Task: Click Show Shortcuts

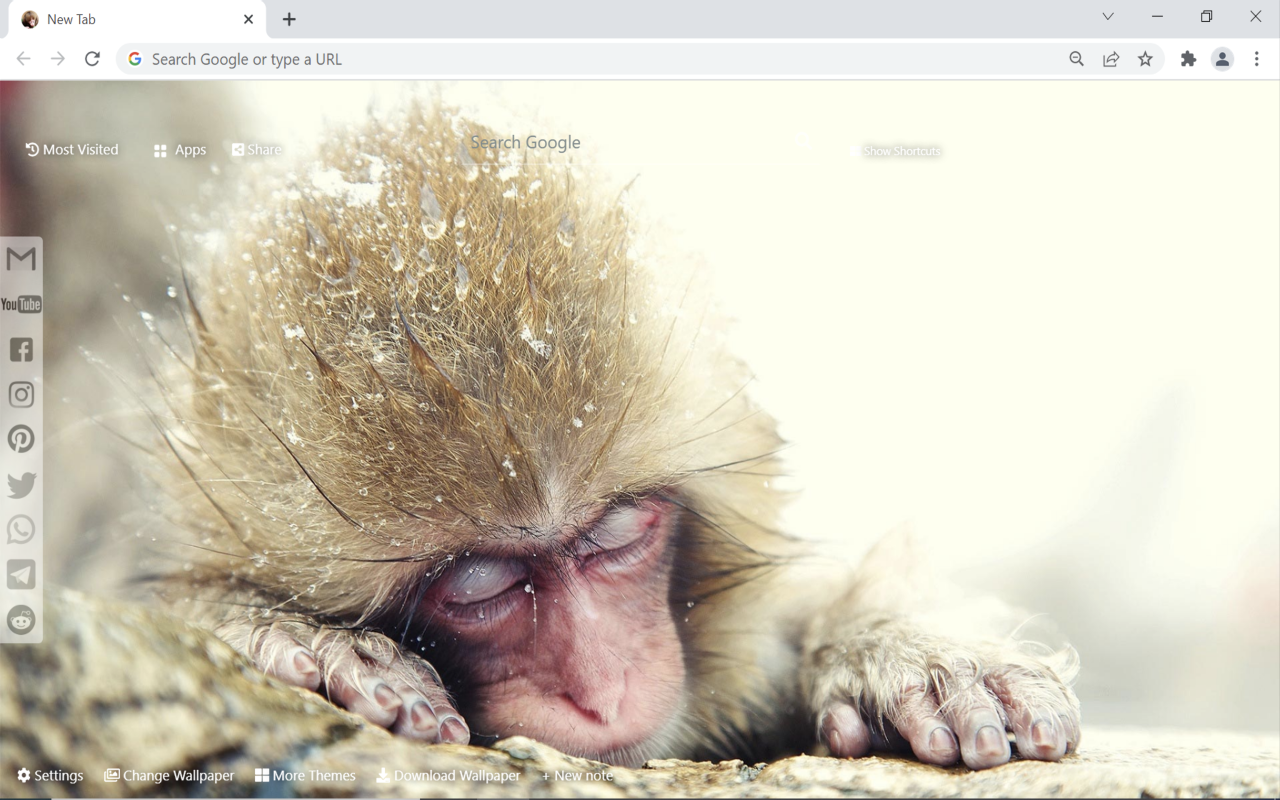Action: click(x=902, y=151)
